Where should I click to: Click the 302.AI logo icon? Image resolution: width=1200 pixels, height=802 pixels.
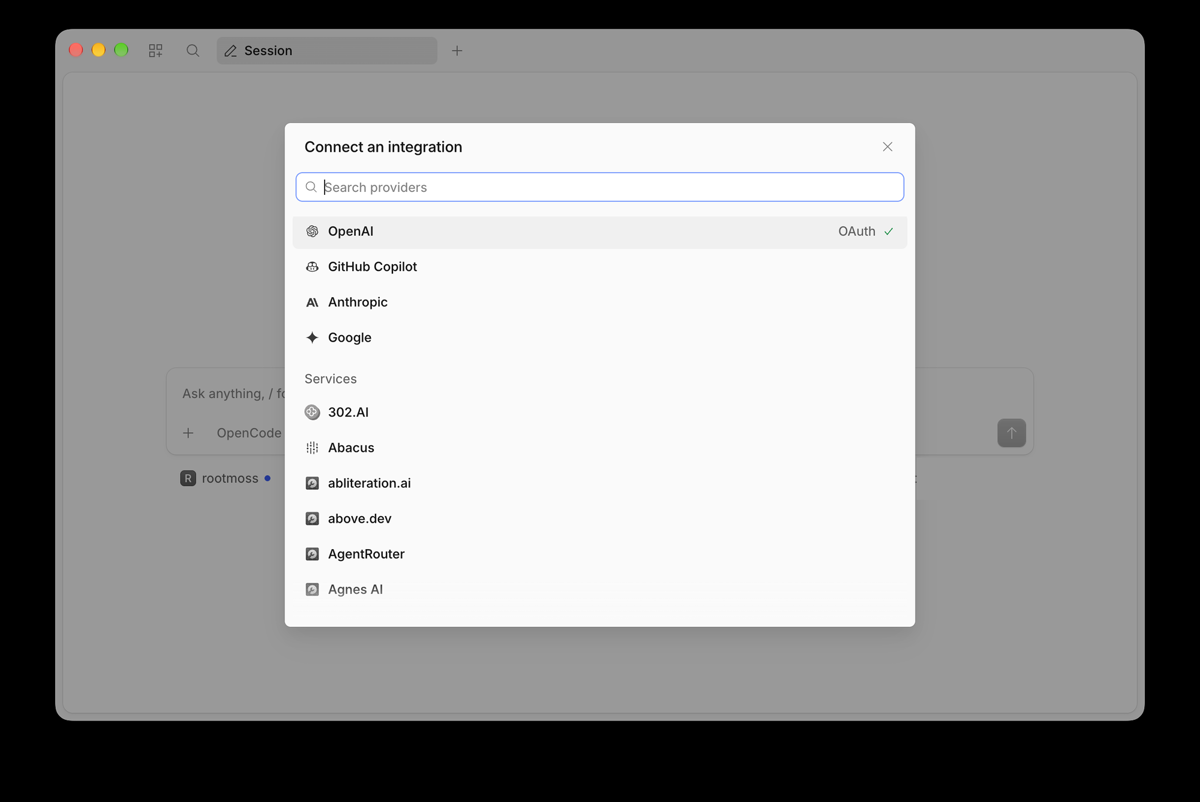[x=312, y=412]
